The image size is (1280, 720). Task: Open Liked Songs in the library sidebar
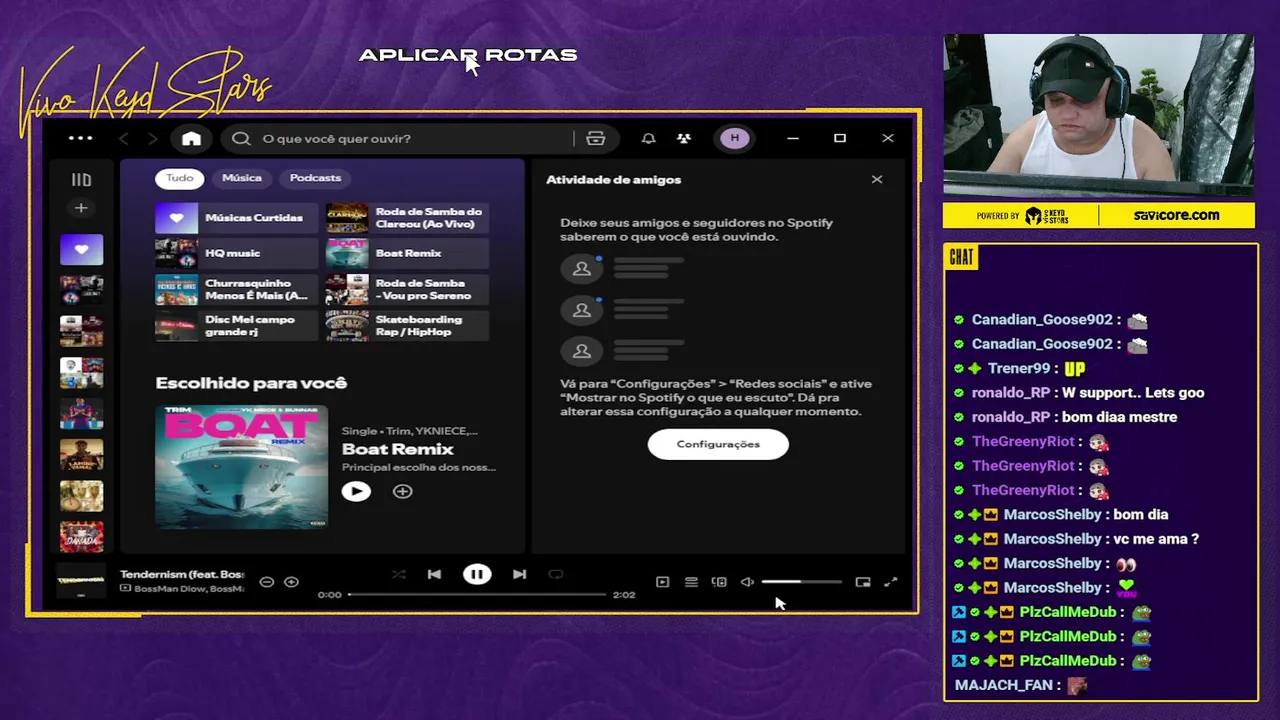81,249
